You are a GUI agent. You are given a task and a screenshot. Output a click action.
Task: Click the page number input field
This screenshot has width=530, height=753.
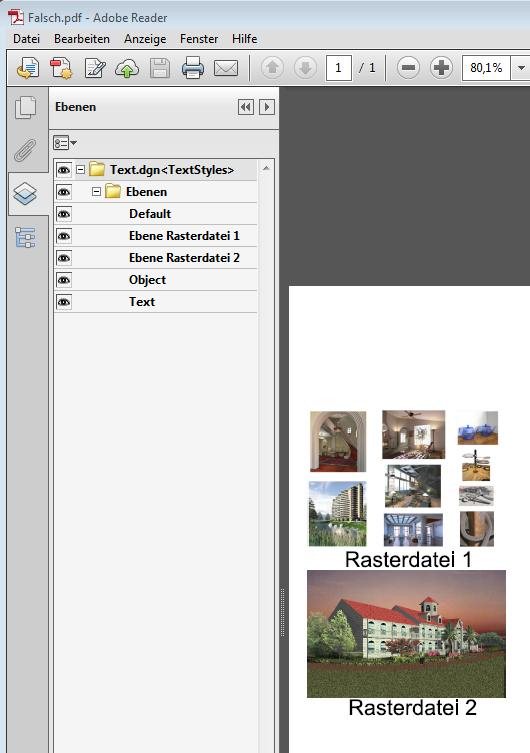[338, 68]
